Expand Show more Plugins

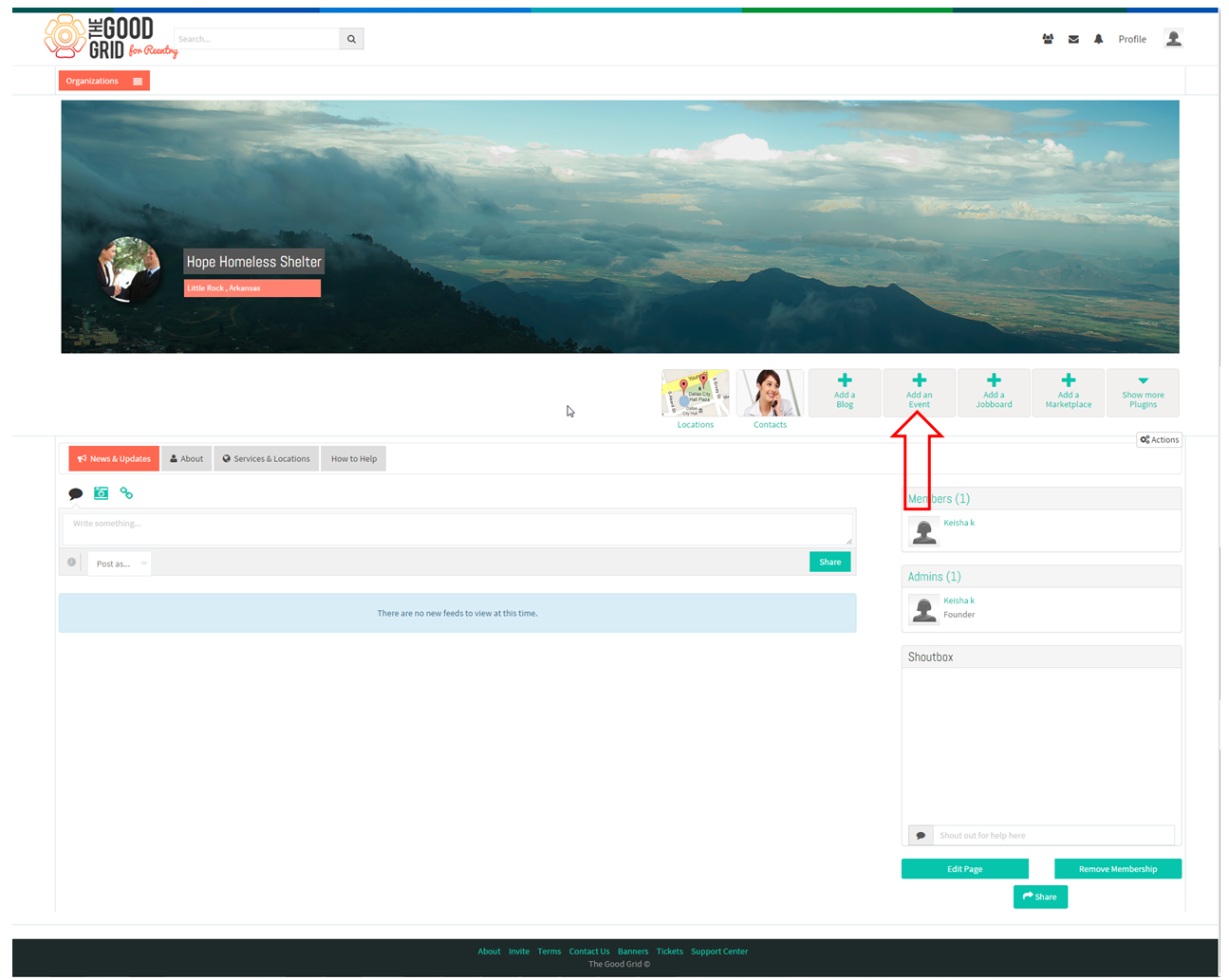1143,393
